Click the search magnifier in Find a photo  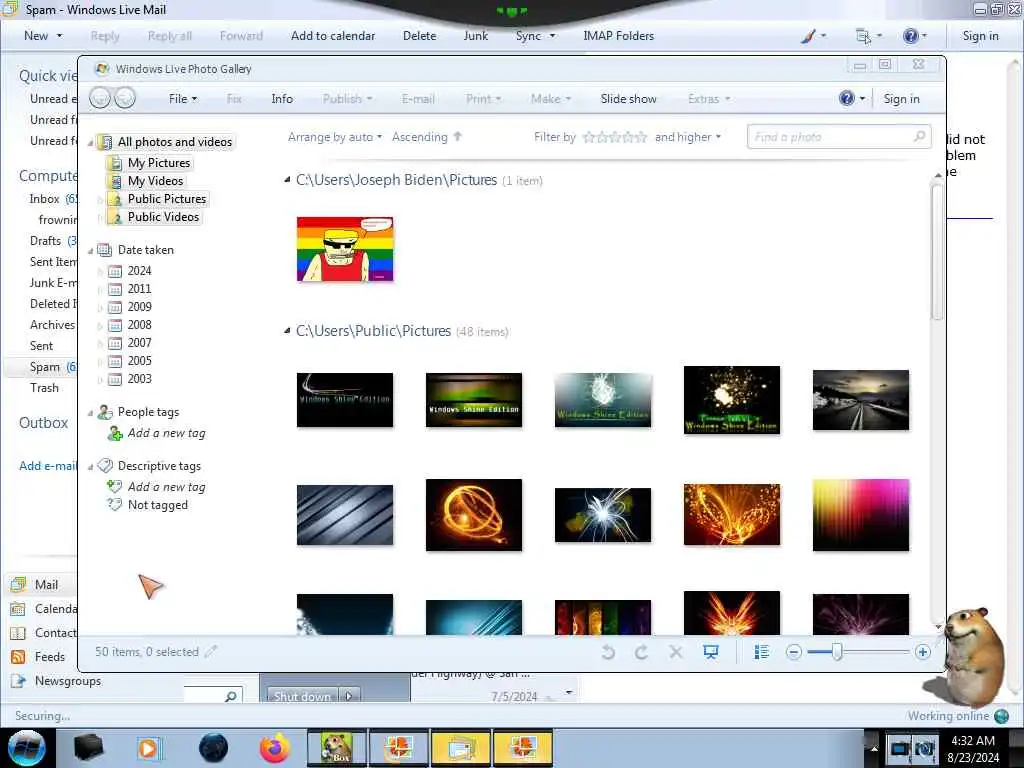(919, 136)
